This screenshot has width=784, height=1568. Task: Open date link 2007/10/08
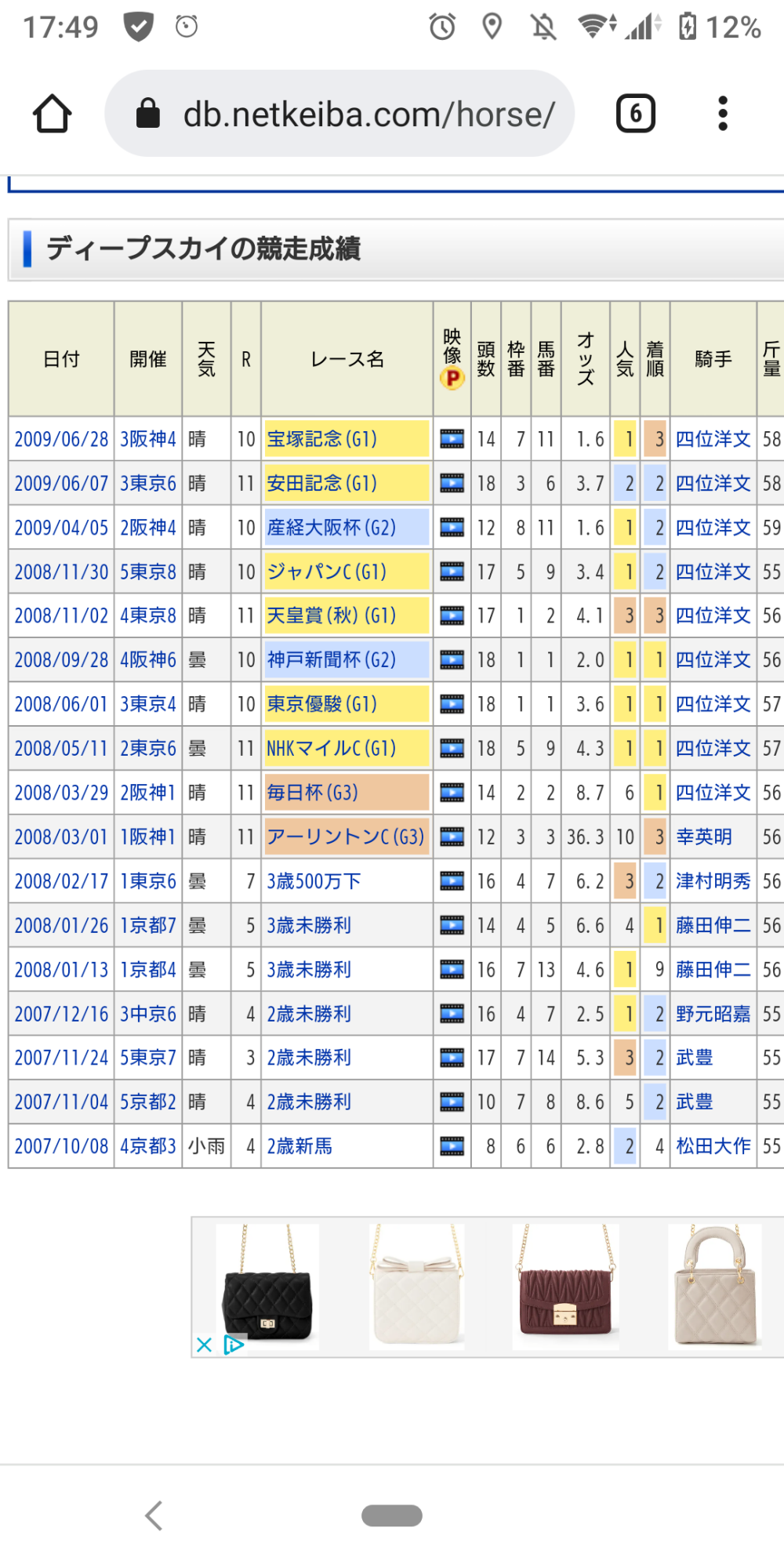(61, 1146)
